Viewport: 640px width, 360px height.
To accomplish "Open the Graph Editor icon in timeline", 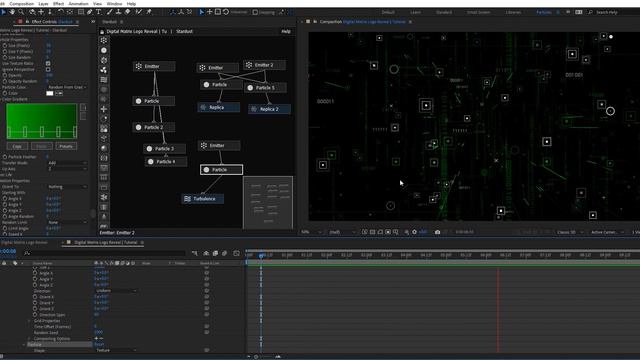I will tap(236, 253).
